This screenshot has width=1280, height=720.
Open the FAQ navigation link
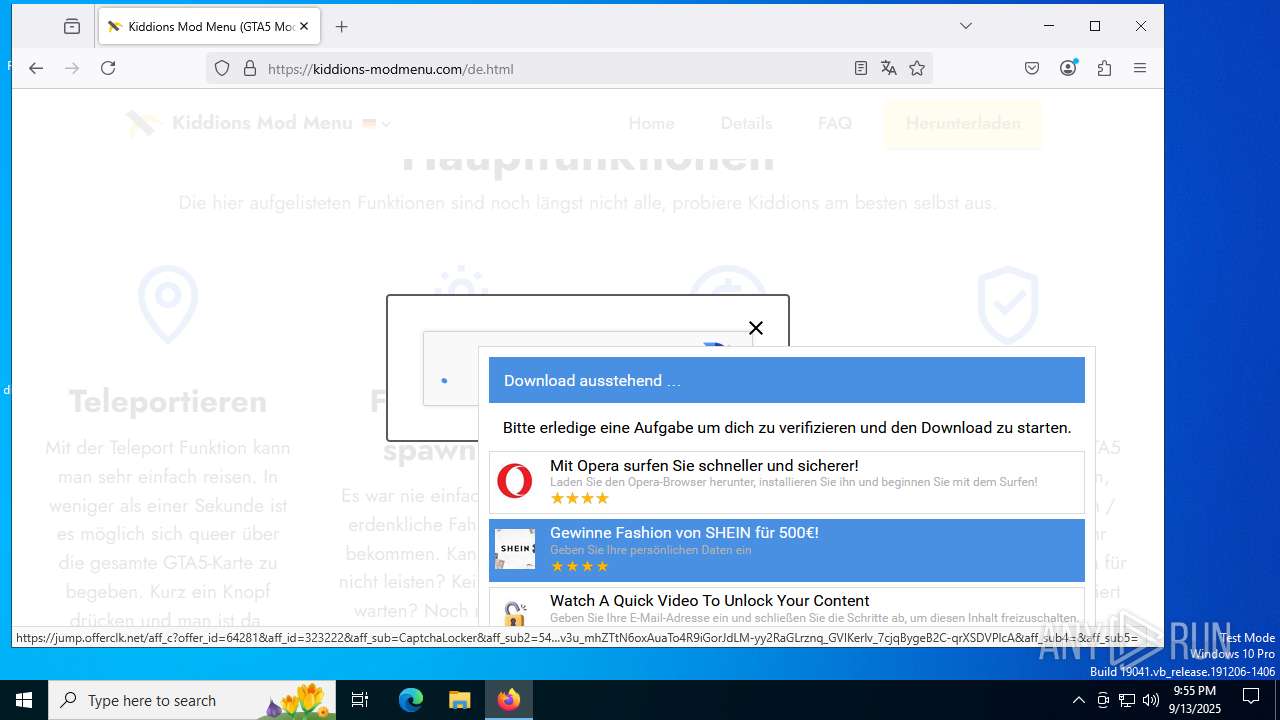(835, 123)
